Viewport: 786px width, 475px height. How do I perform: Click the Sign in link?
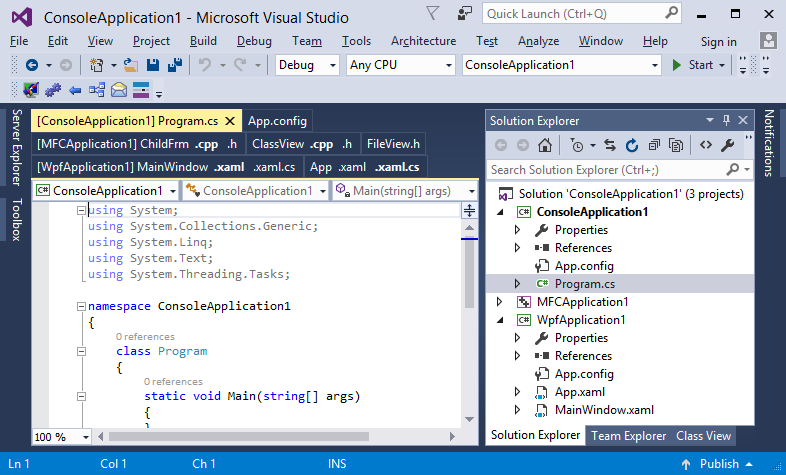[718, 41]
